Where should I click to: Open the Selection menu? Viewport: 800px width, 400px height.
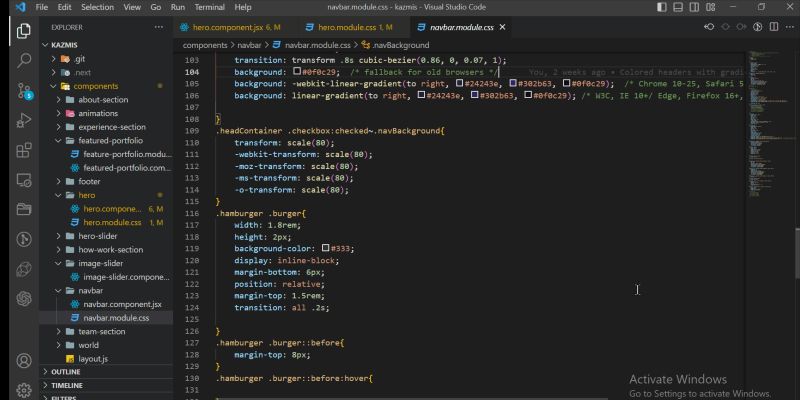(97, 7)
